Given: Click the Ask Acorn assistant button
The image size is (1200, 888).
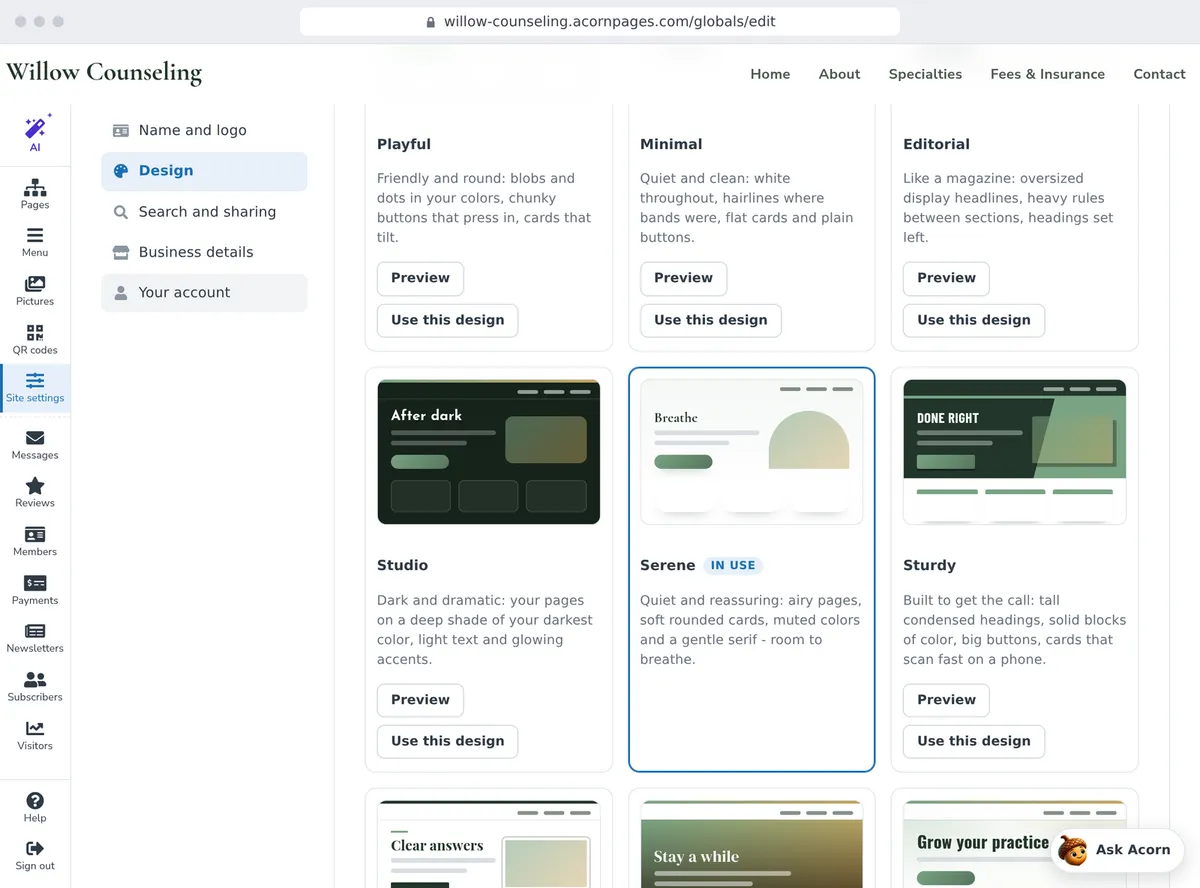Looking at the screenshot, I should [1117, 850].
